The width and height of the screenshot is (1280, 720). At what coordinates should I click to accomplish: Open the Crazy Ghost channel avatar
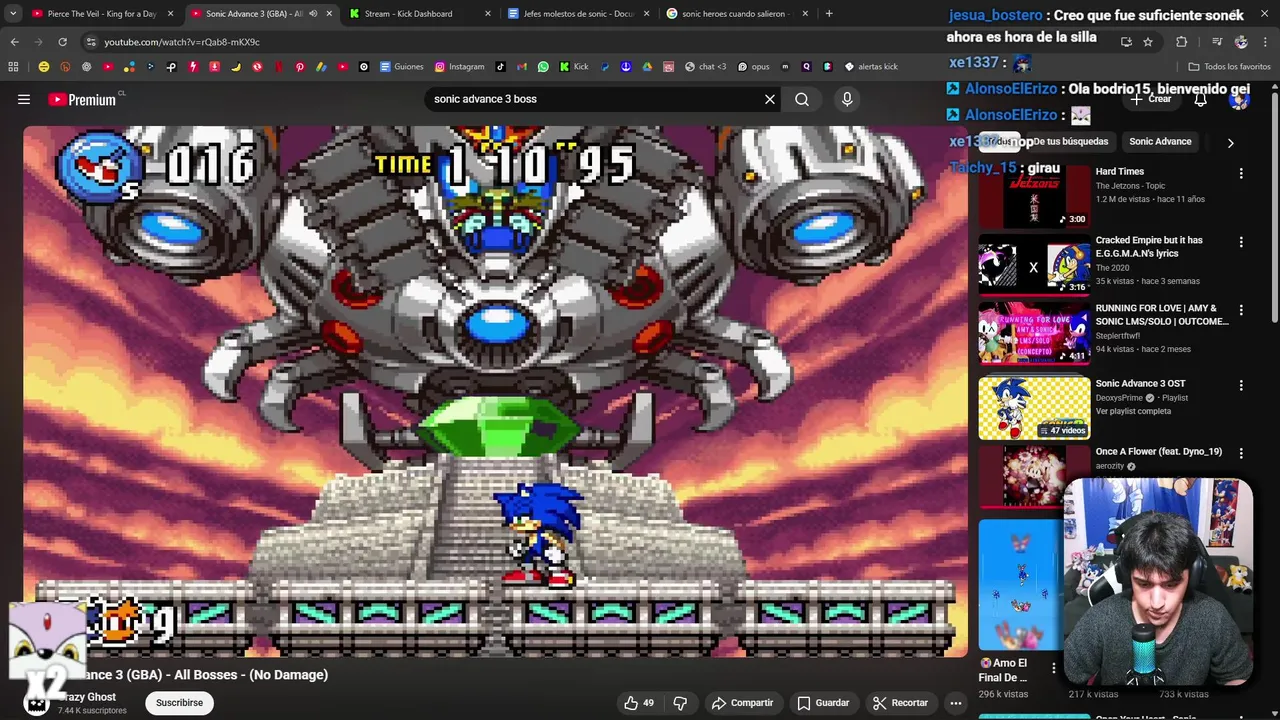click(37, 703)
